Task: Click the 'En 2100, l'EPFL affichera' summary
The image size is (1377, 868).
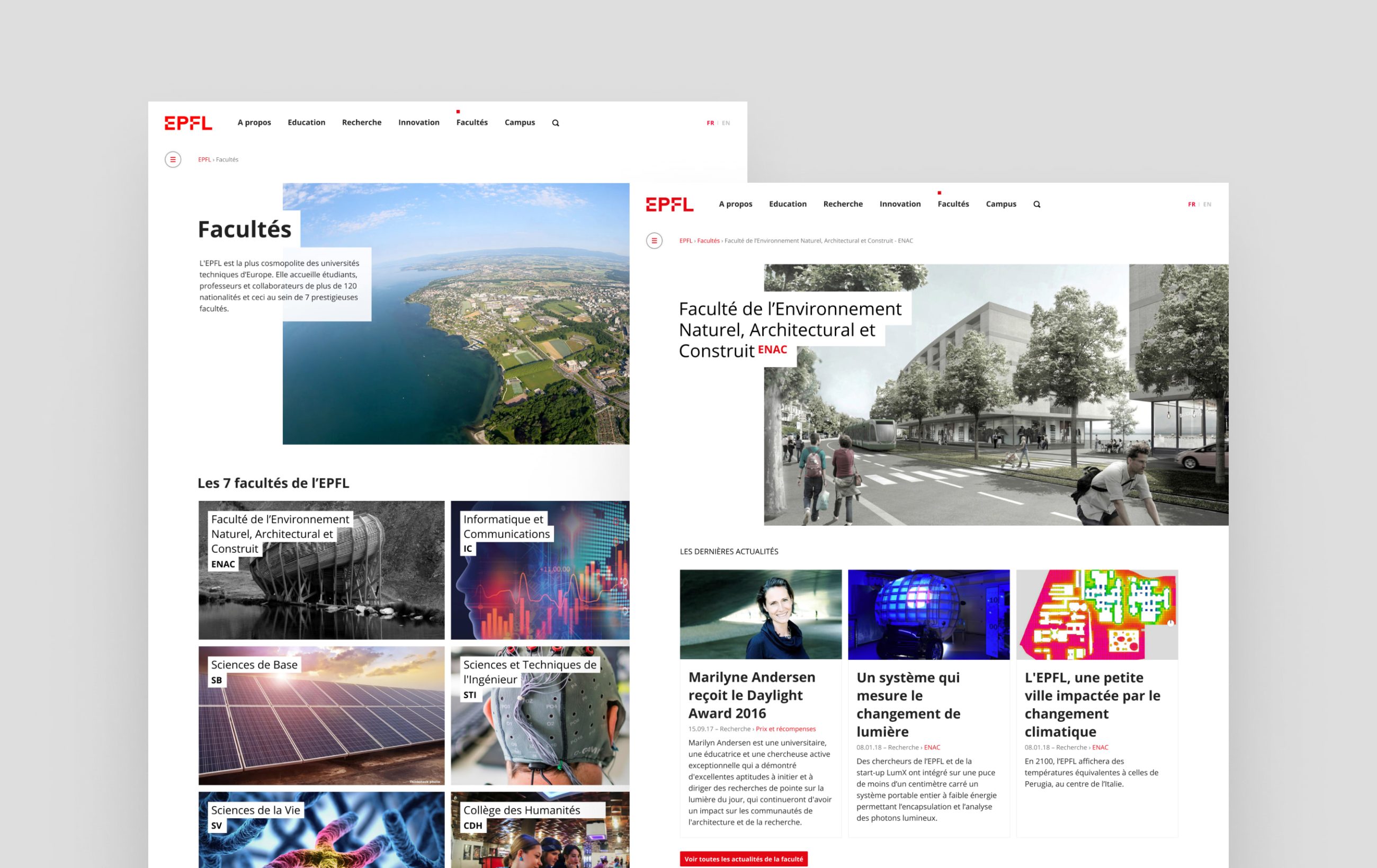Action: [1091, 772]
